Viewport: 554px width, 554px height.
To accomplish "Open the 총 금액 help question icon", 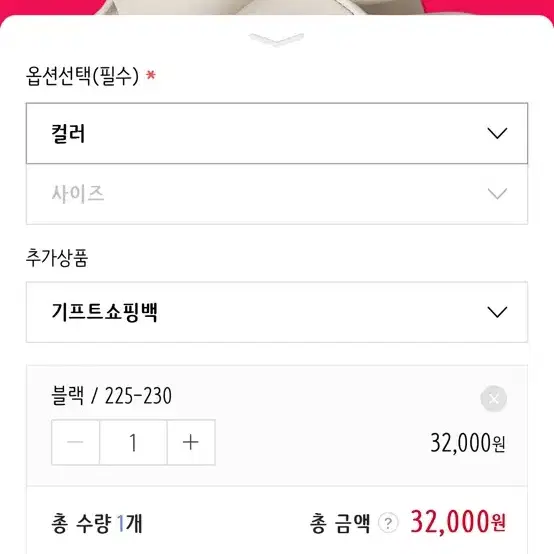I will 388,523.
